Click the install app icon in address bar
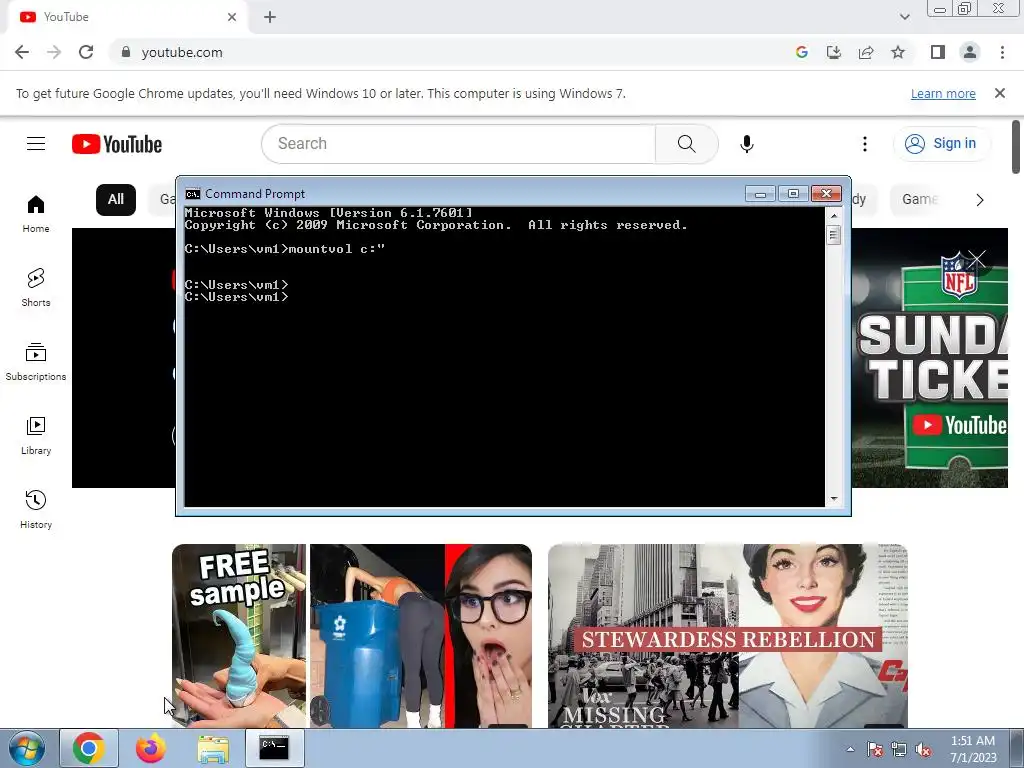Viewport: 1024px width, 768px height. coord(834,52)
